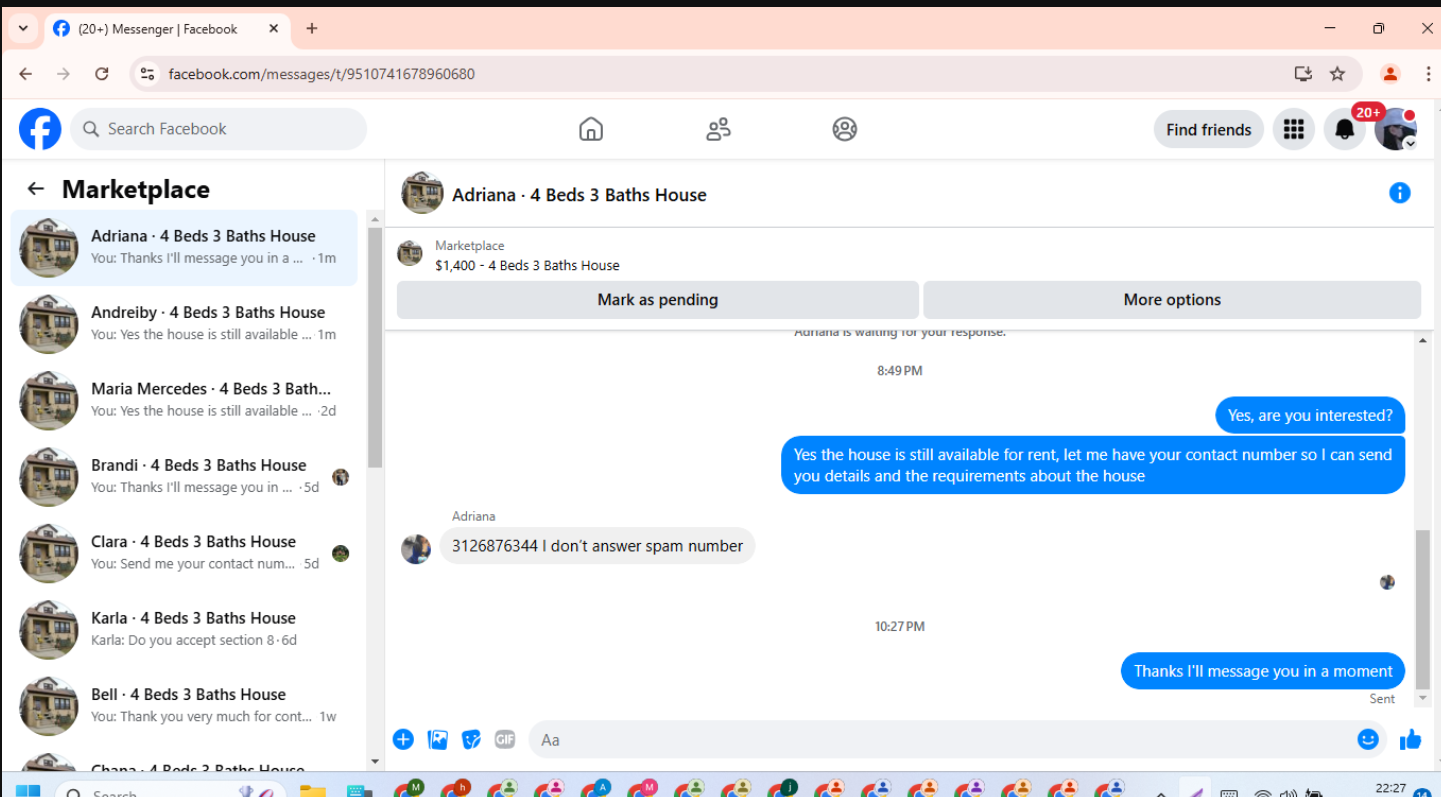Click the seen-by avatar under Adriana's message
1441x797 pixels.
pyautogui.click(x=1387, y=582)
